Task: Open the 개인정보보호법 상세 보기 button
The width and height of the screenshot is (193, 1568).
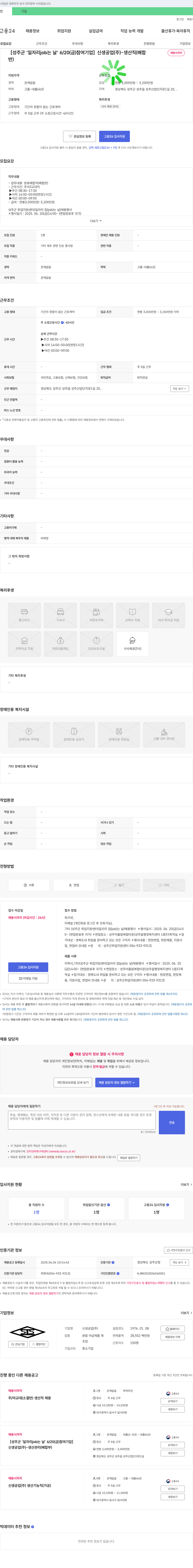Action: [x=73, y=1082]
